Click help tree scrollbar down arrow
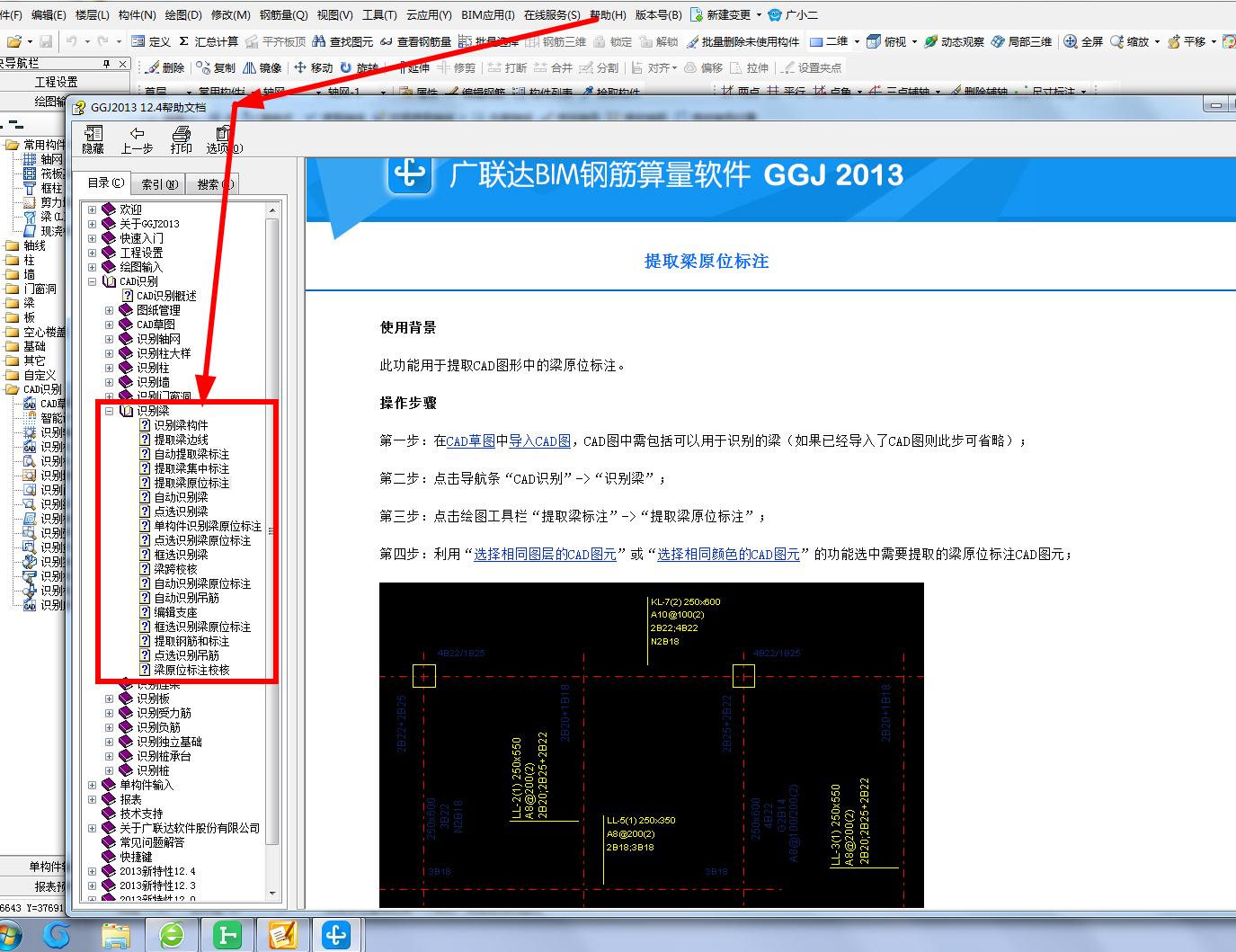This screenshot has height=952, width=1236. click(273, 893)
